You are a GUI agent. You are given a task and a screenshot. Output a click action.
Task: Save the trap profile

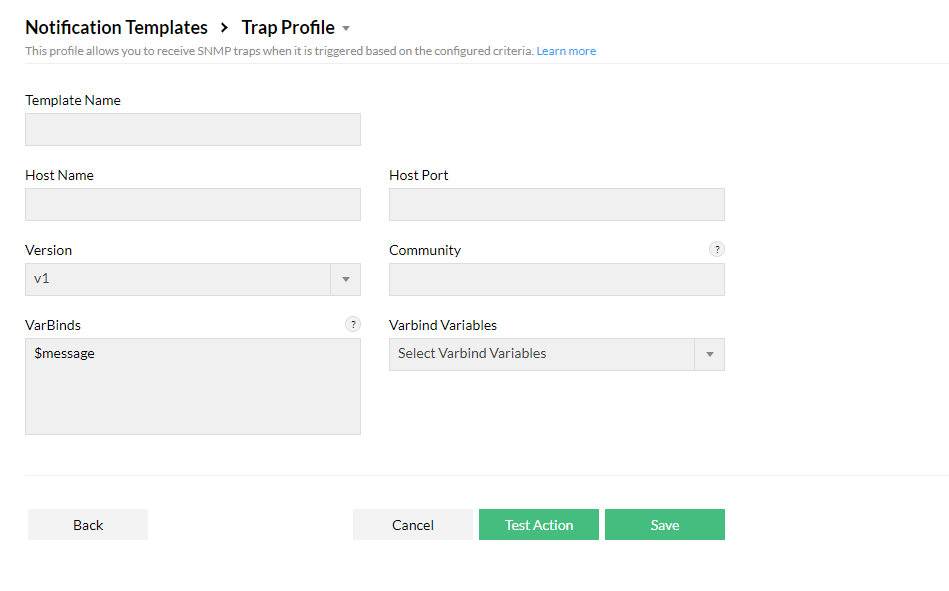665,524
